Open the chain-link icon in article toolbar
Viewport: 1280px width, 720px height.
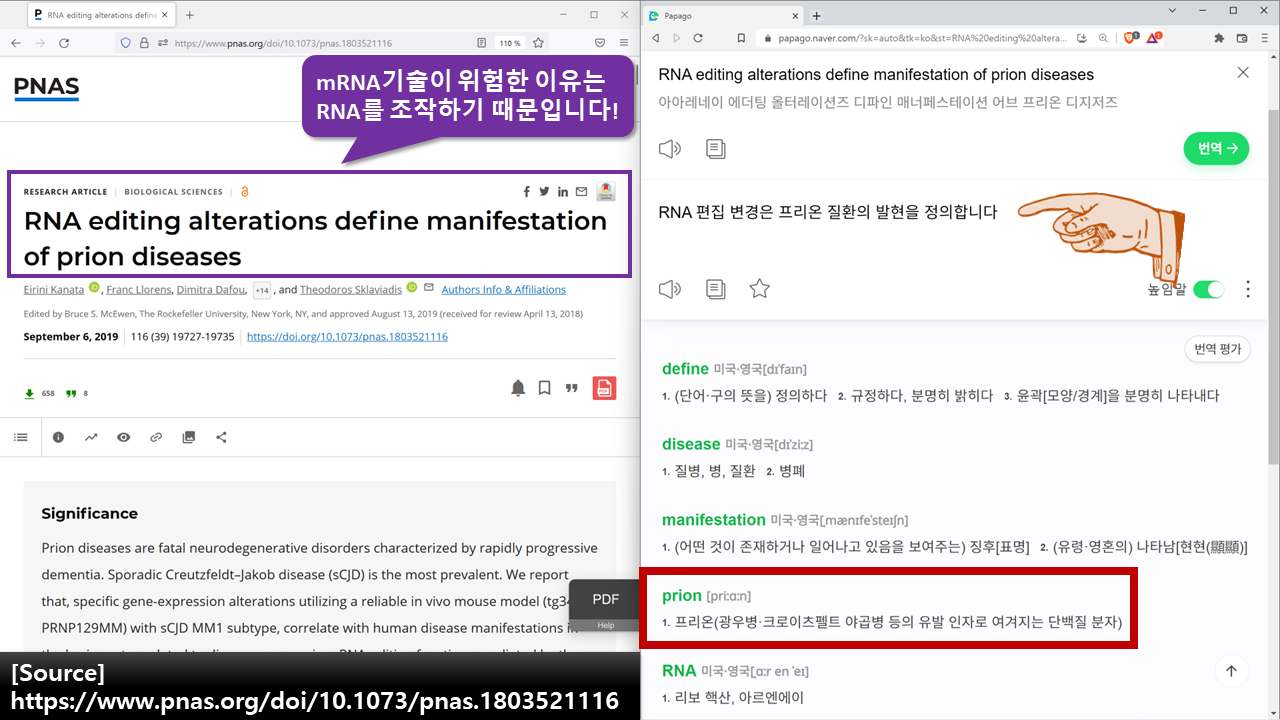(x=156, y=437)
